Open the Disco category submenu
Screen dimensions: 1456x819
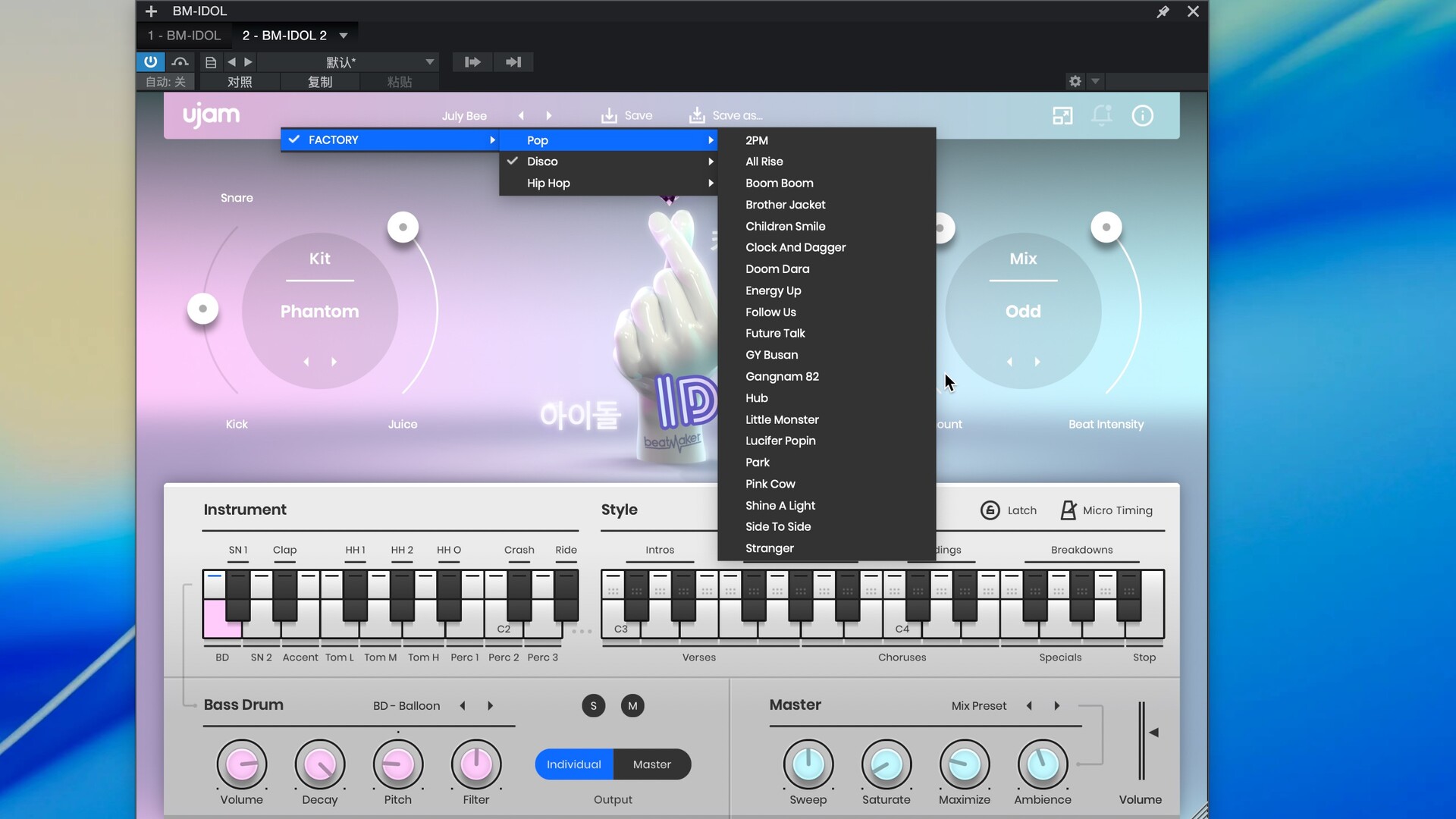608,162
